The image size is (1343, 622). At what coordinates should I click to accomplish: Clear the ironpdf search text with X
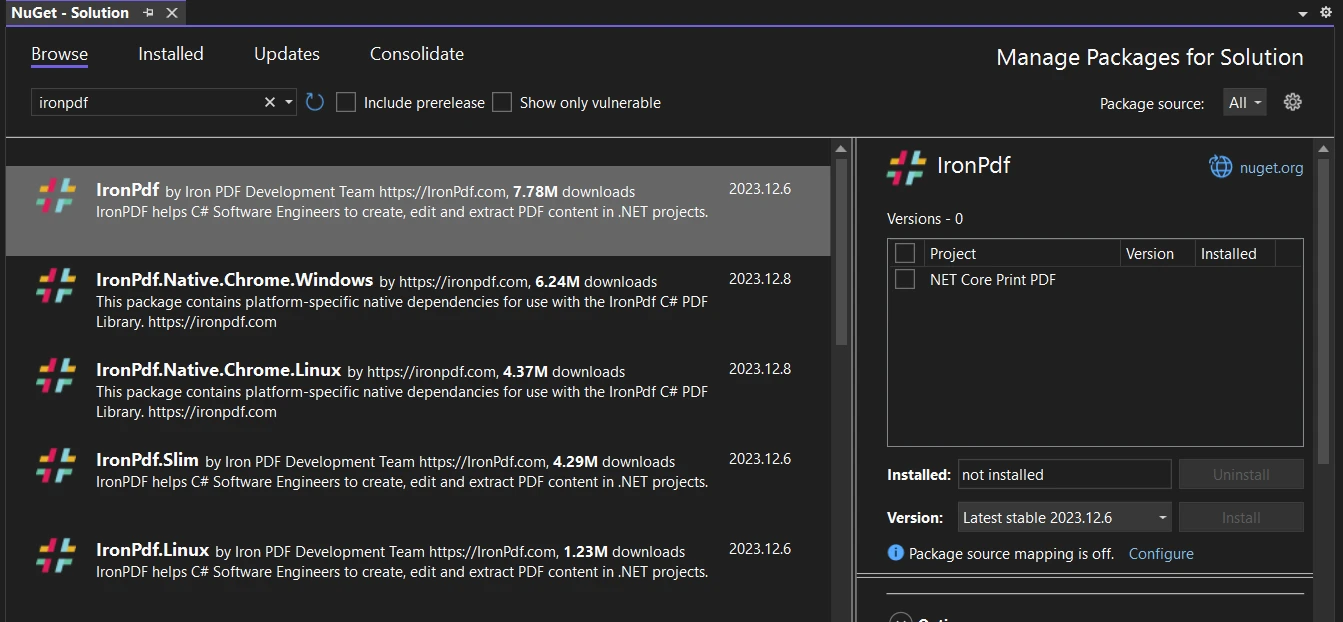tap(269, 102)
